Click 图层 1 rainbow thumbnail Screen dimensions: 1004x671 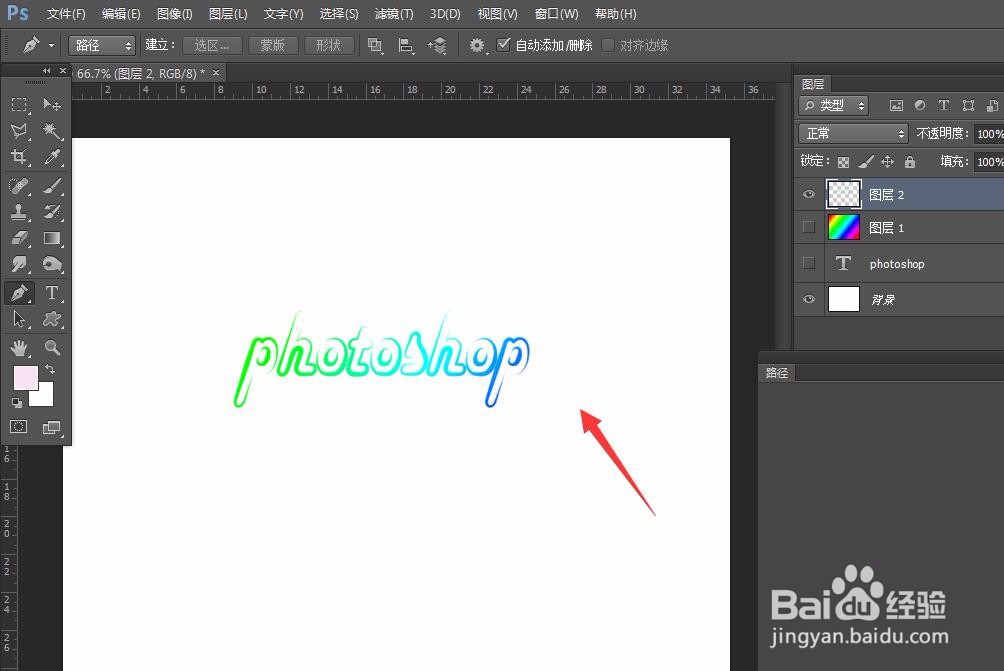point(843,227)
